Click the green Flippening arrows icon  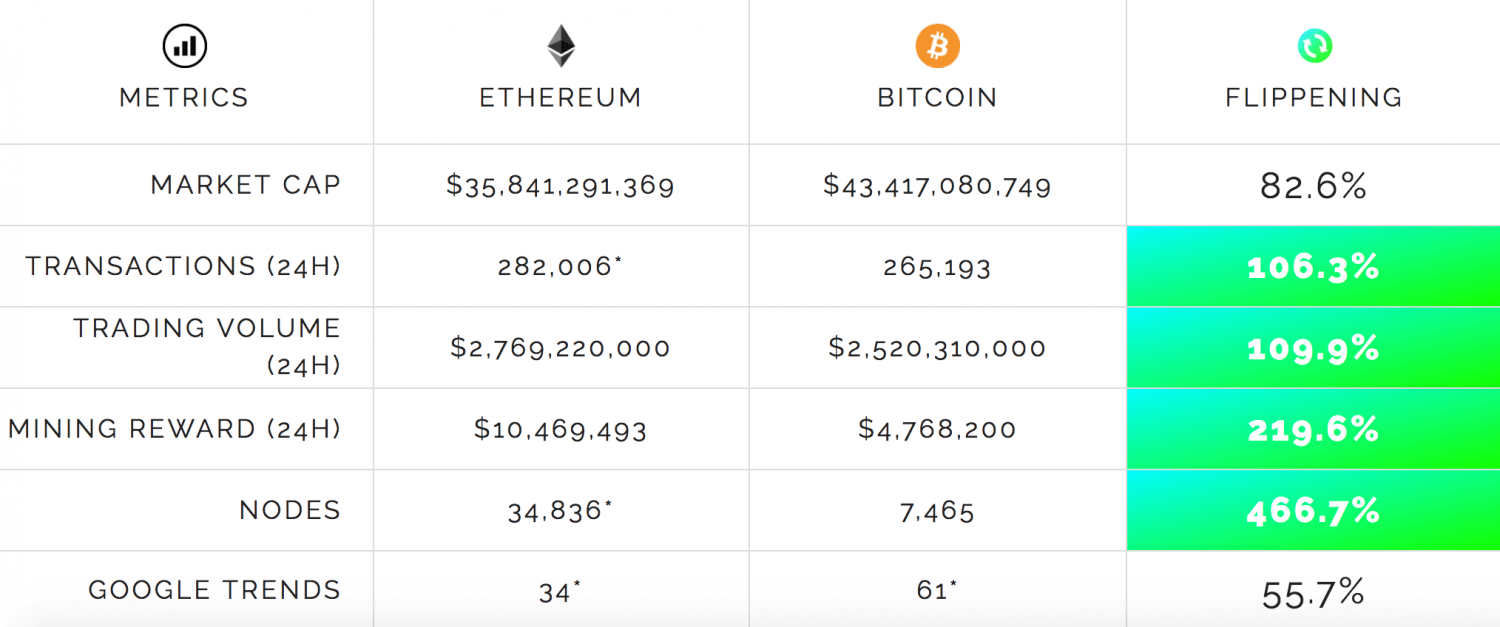point(1314,45)
